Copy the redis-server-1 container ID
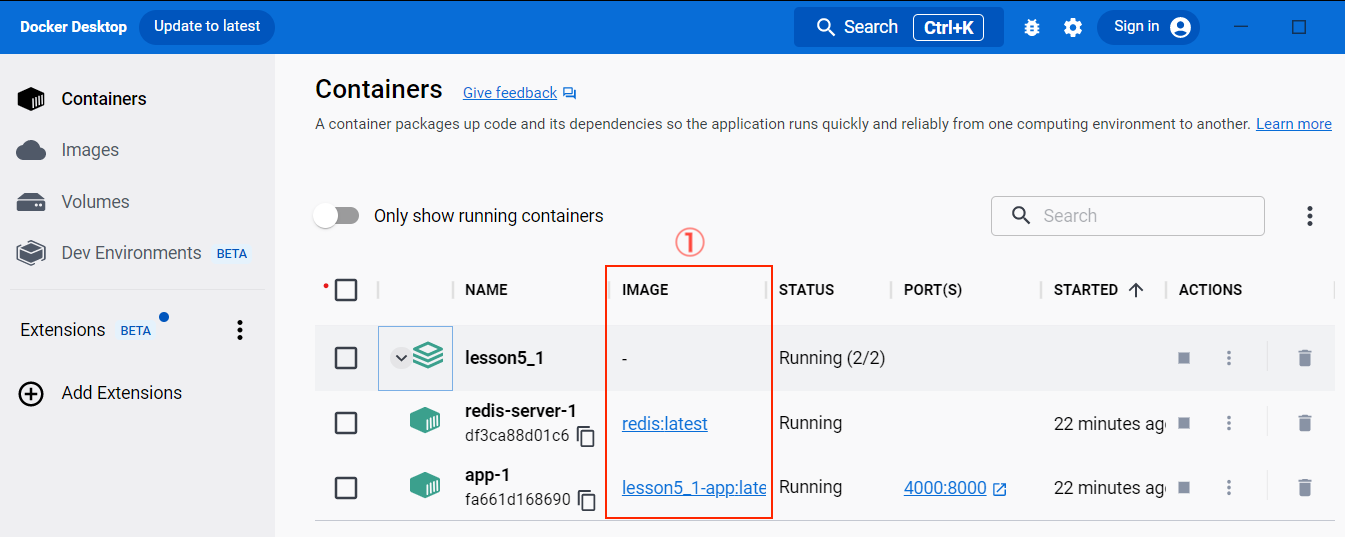 click(x=587, y=437)
